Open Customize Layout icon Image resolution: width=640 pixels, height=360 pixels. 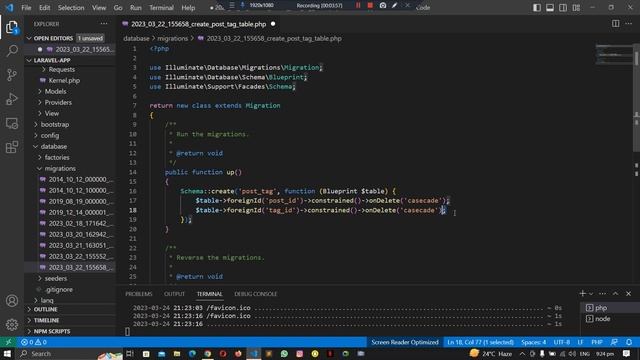coord(576,7)
